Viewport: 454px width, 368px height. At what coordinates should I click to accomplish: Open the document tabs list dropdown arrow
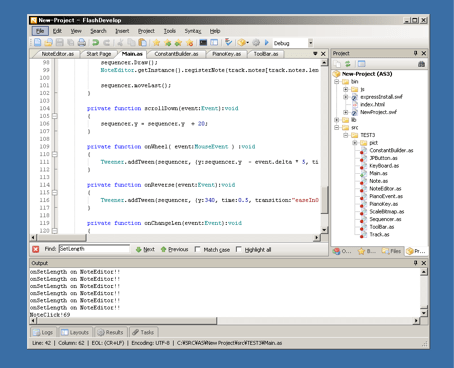[x=315, y=53]
